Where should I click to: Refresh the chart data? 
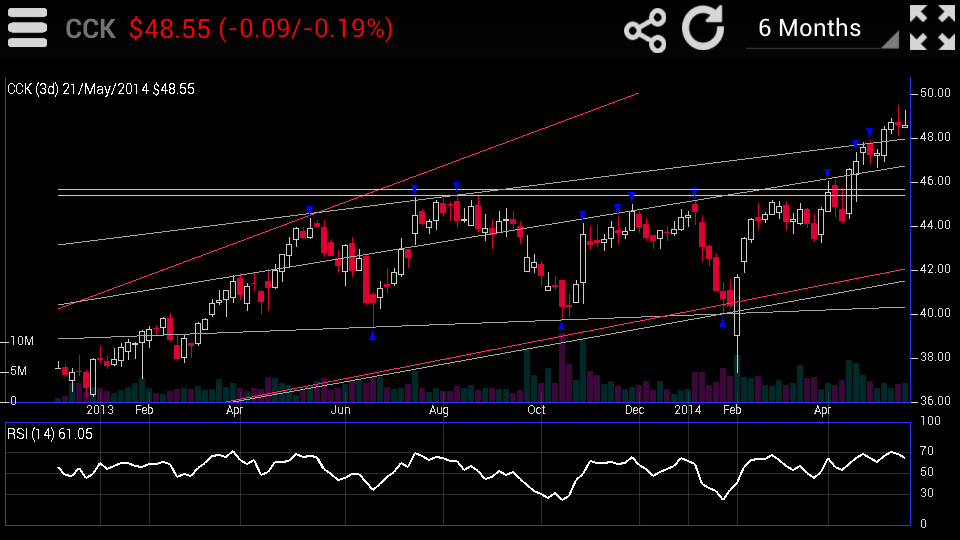pos(703,28)
